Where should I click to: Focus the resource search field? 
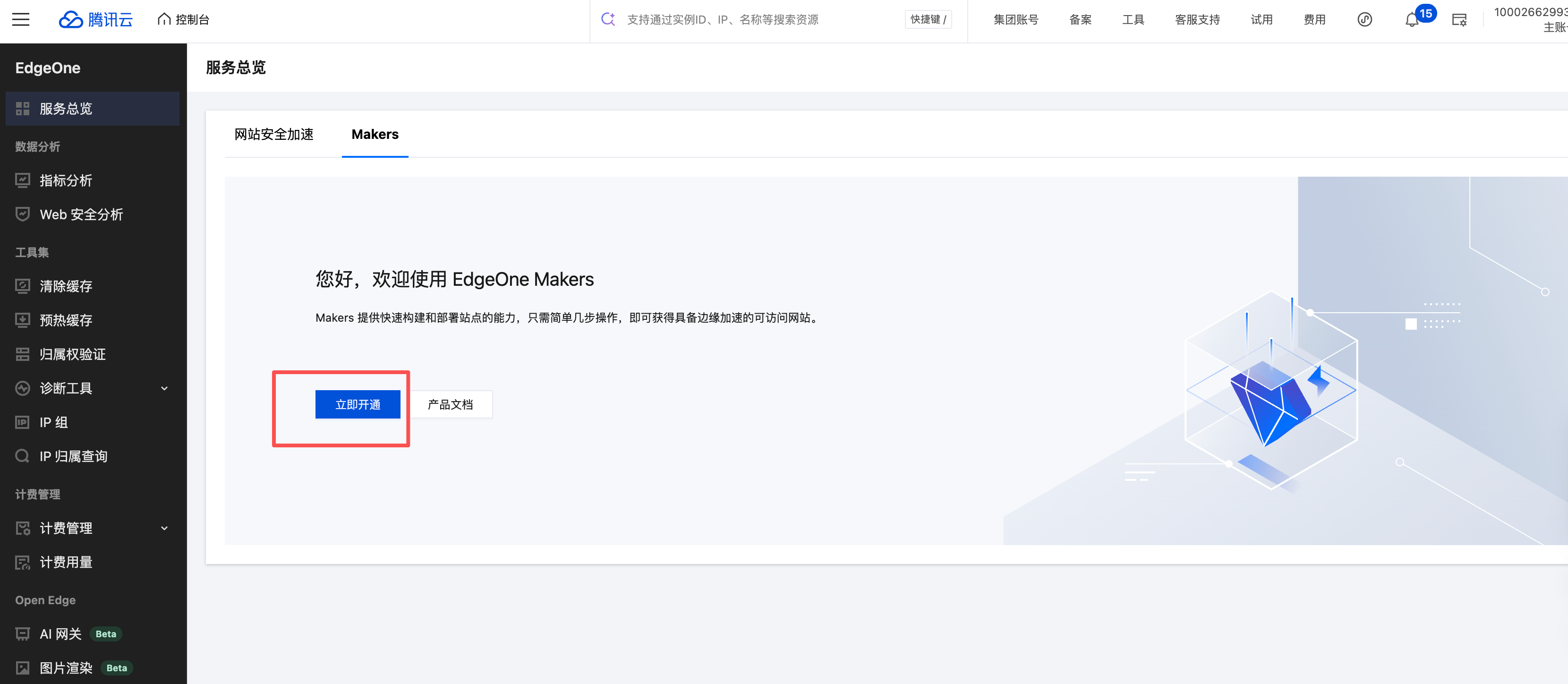[760, 19]
